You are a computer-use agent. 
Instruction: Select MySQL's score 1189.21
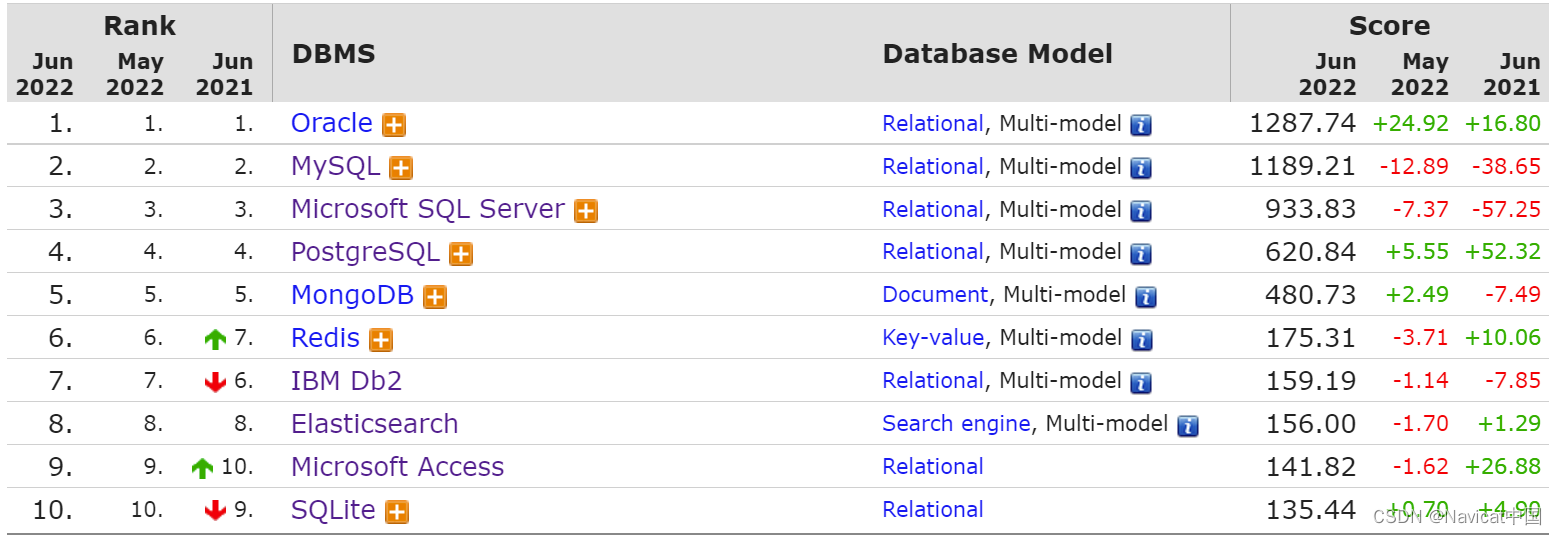1302,167
